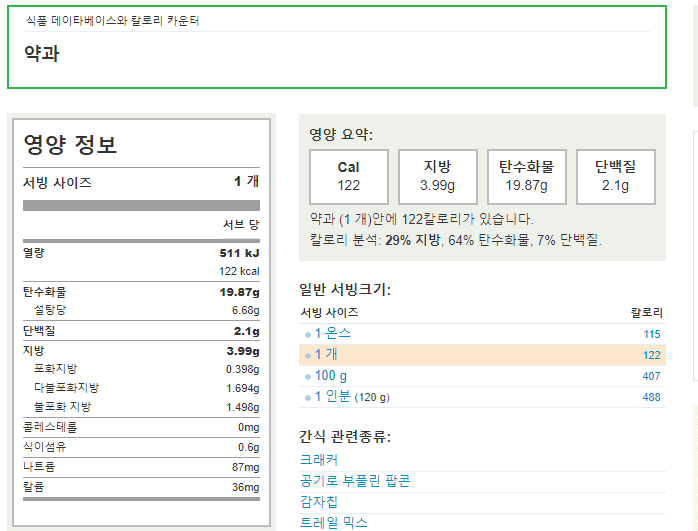This screenshot has height=531, width=698.
Task: Click the 칼로리 분석 breakdown text
Action: [455, 240]
